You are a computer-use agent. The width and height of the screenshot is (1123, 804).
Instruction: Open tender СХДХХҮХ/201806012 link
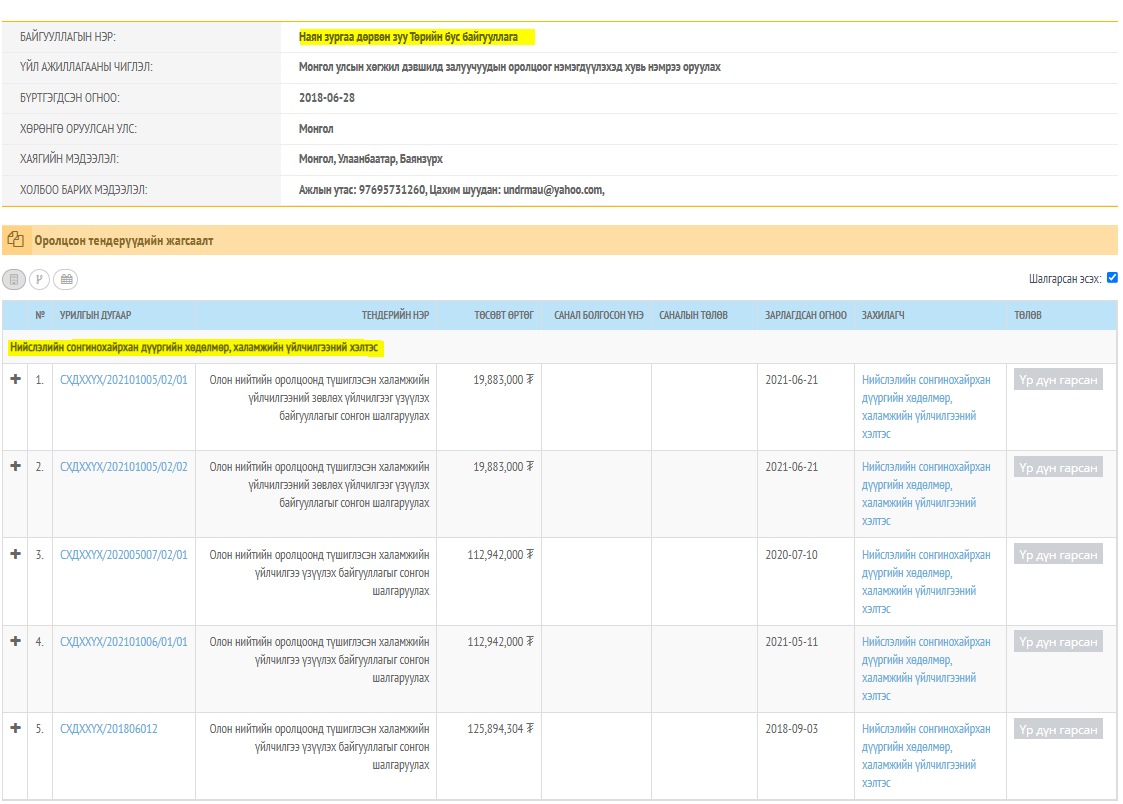108,729
